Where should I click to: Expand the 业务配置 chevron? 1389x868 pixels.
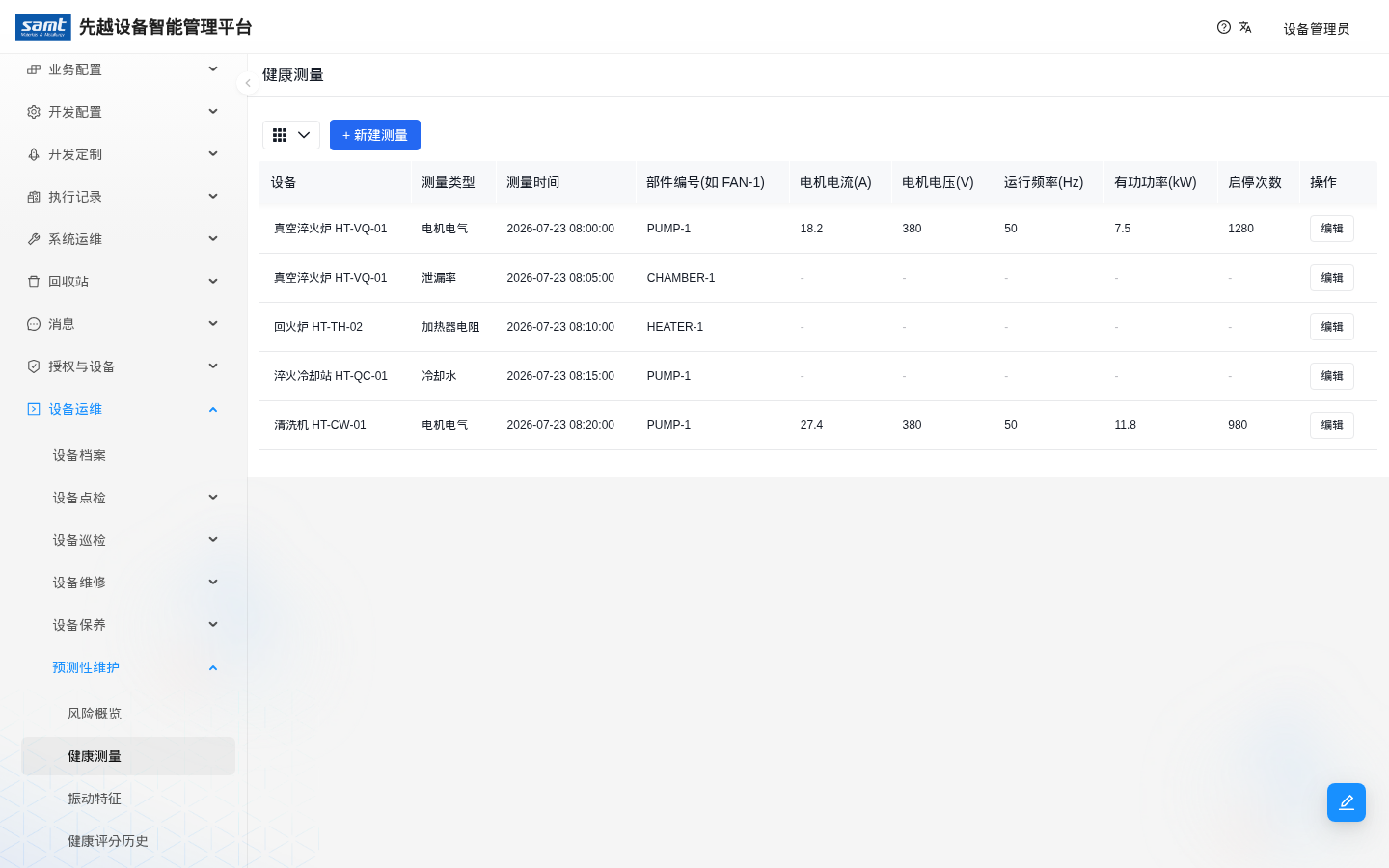point(213,69)
